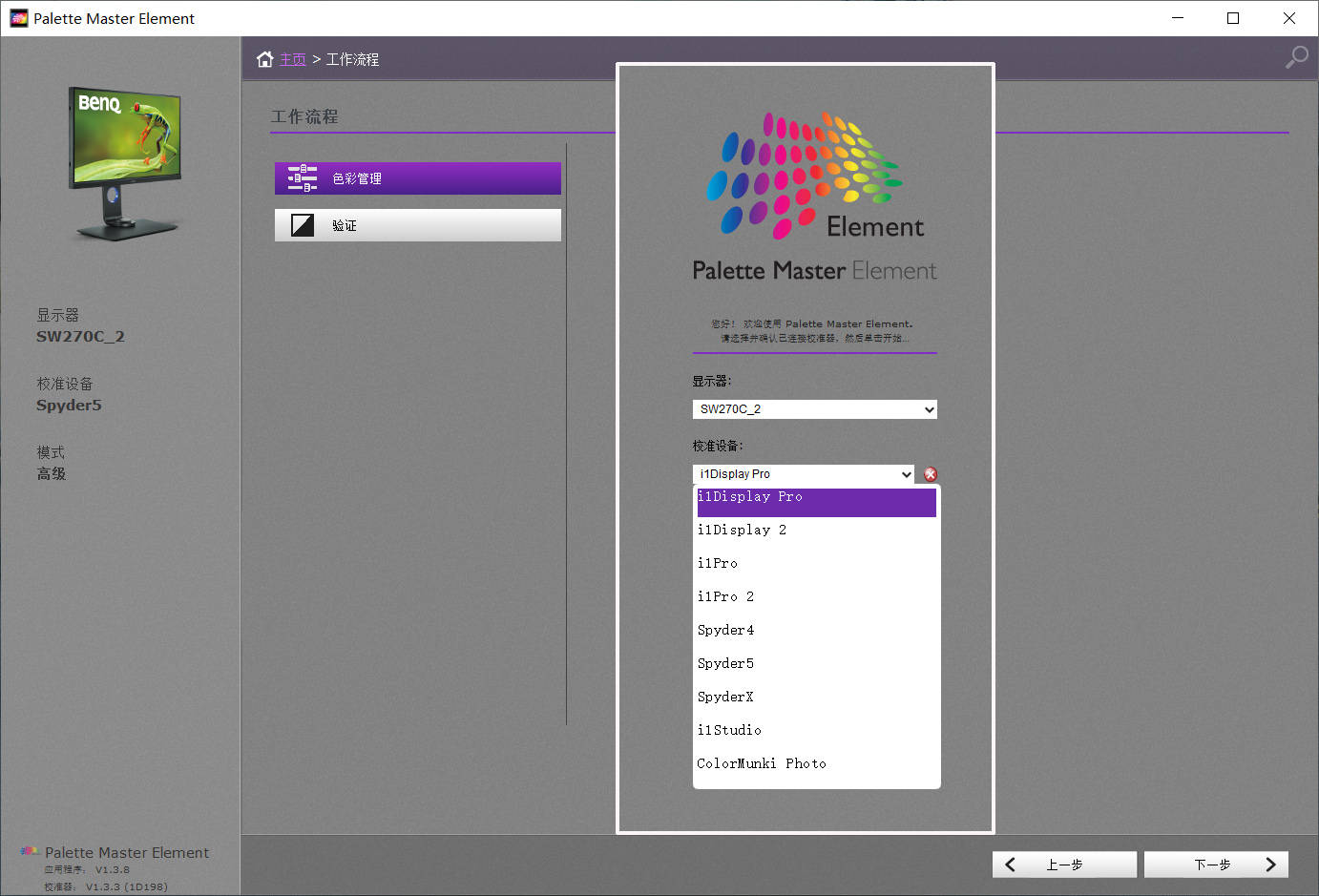This screenshot has width=1319, height=896.
Task: Click the BenQ monitor image
Action: point(125,163)
